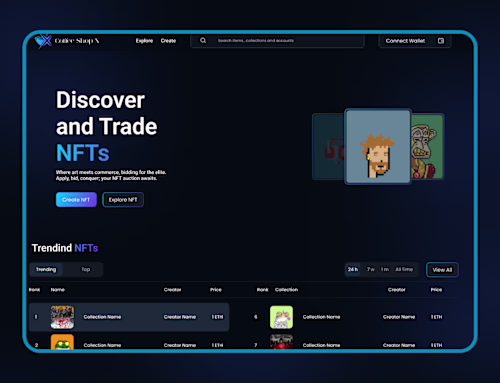Select the 7 w time filter

click(x=371, y=269)
